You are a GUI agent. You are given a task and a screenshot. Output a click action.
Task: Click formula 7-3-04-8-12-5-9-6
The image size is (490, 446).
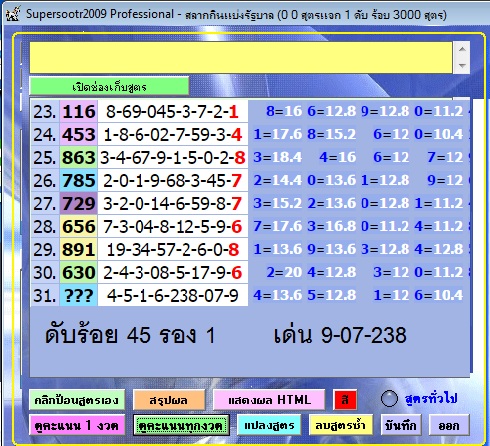[173, 226]
